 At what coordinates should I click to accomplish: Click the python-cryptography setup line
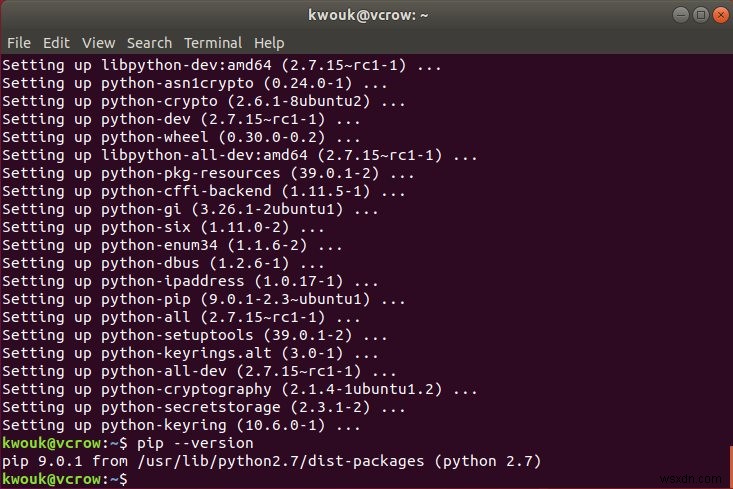point(225,389)
